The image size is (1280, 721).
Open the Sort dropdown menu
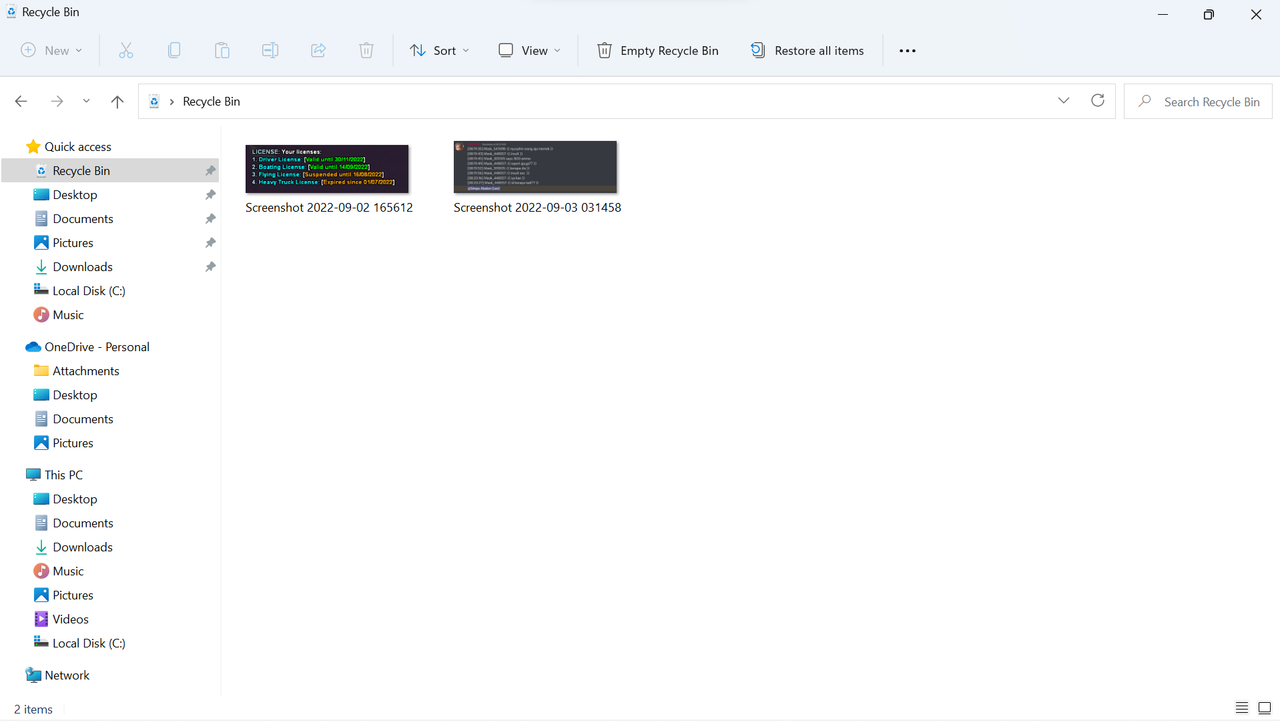[439, 50]
